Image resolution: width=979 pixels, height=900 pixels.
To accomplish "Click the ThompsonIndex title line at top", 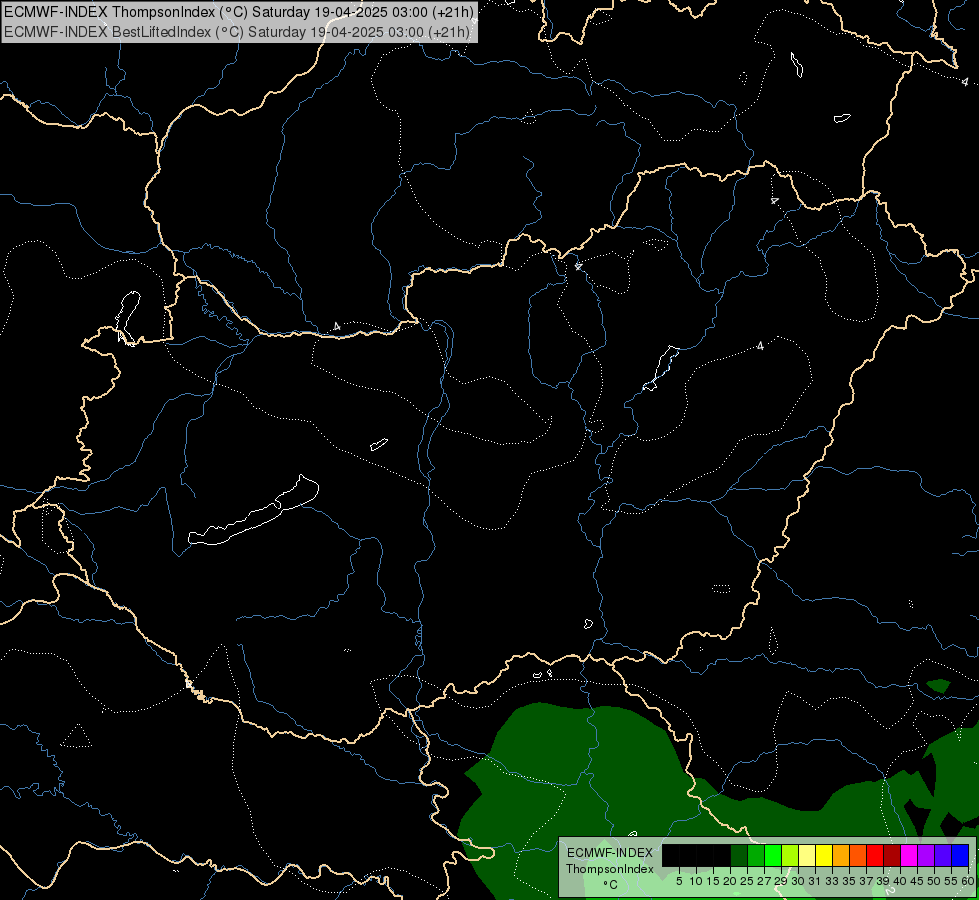I will tap(239, 11).
